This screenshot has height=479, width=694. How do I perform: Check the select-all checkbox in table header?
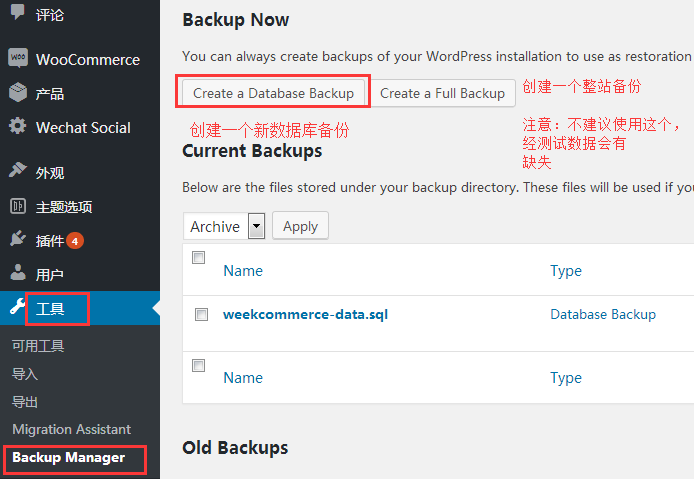[198, 257]
